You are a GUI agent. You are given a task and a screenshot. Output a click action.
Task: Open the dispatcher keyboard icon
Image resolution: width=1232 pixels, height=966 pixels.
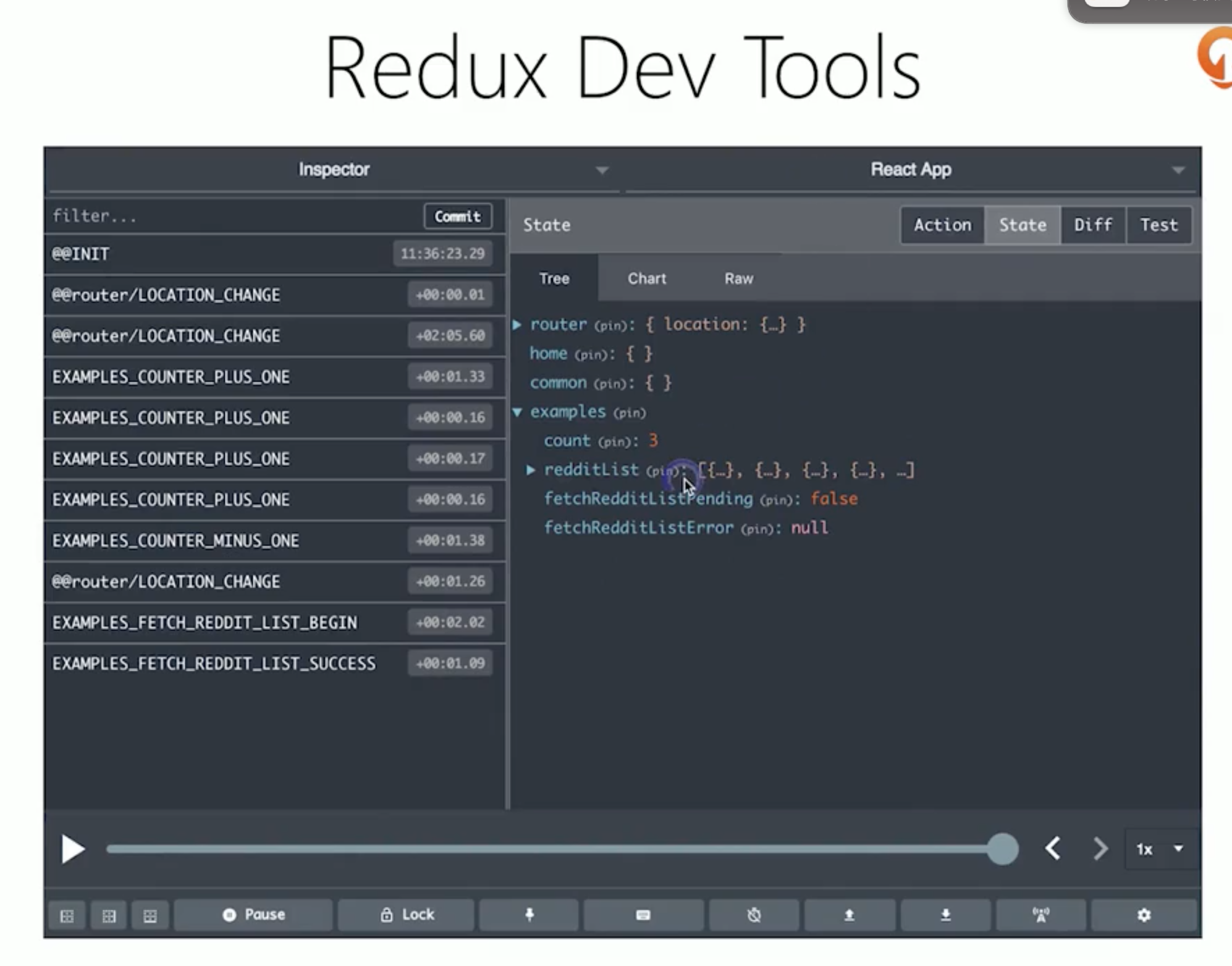point(643,915)
